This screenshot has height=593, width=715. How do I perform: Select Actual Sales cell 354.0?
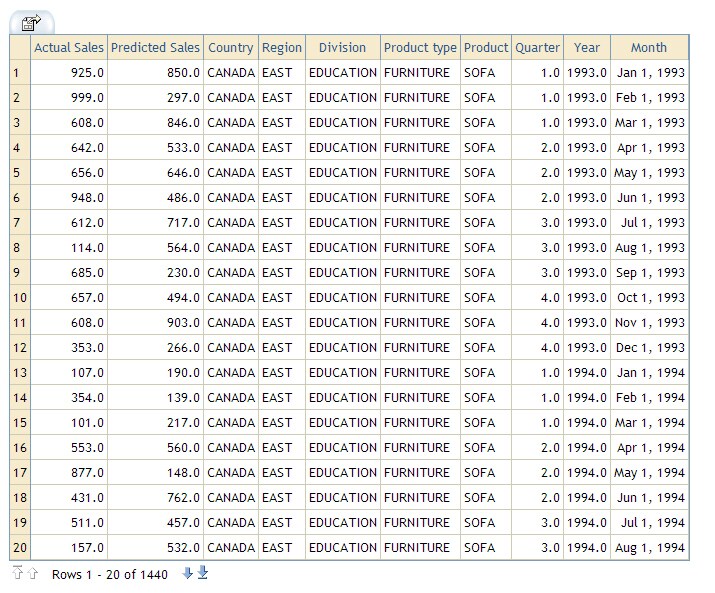point(69,398)
